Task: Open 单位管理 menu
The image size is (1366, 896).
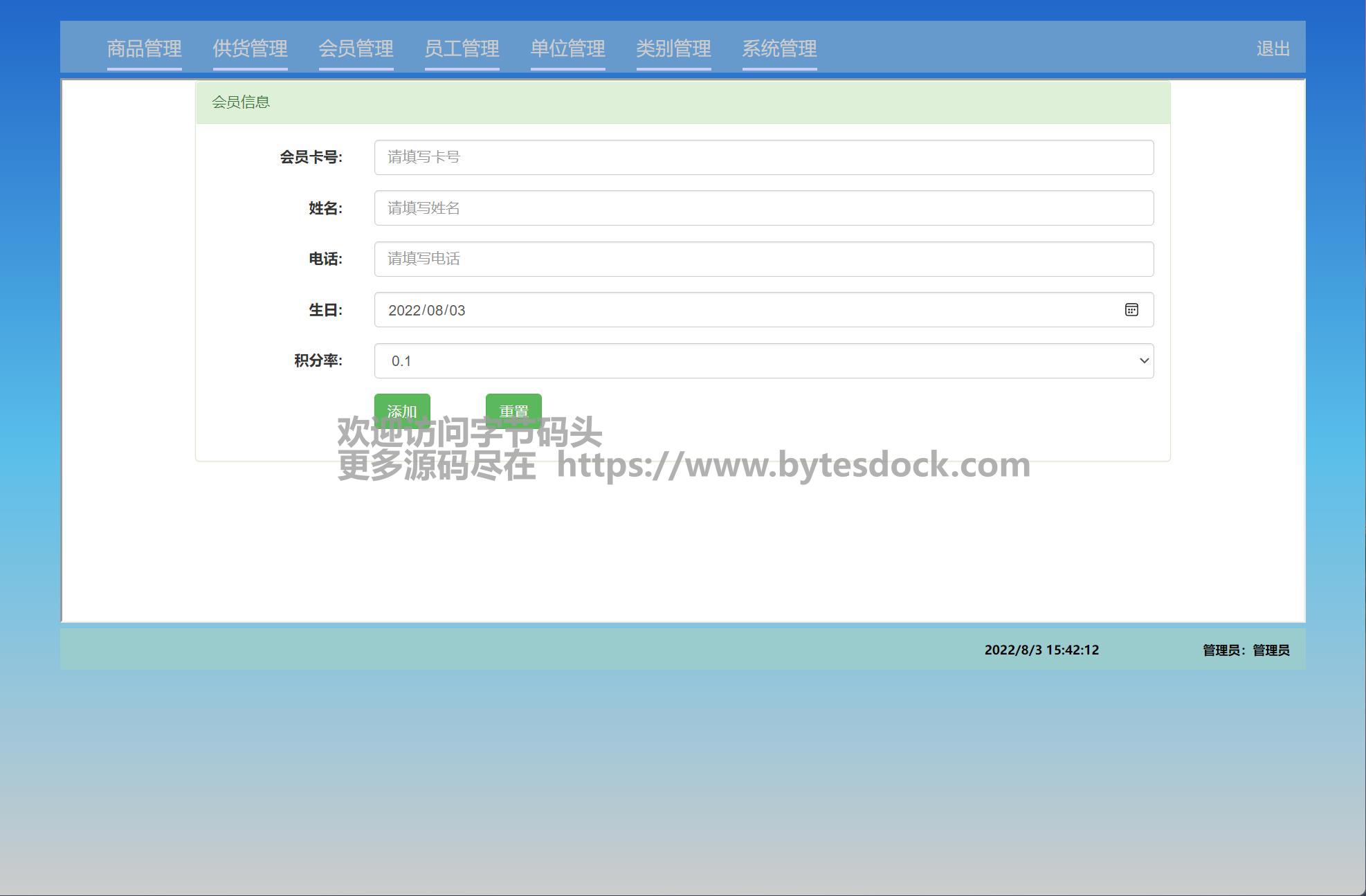Action: [567, 48]
